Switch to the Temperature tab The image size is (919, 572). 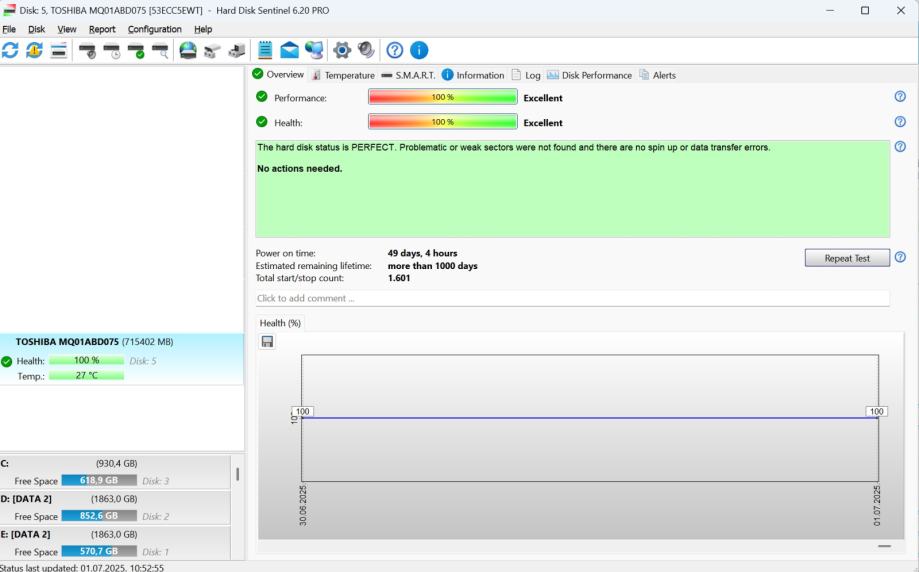(x=343, y=75)
